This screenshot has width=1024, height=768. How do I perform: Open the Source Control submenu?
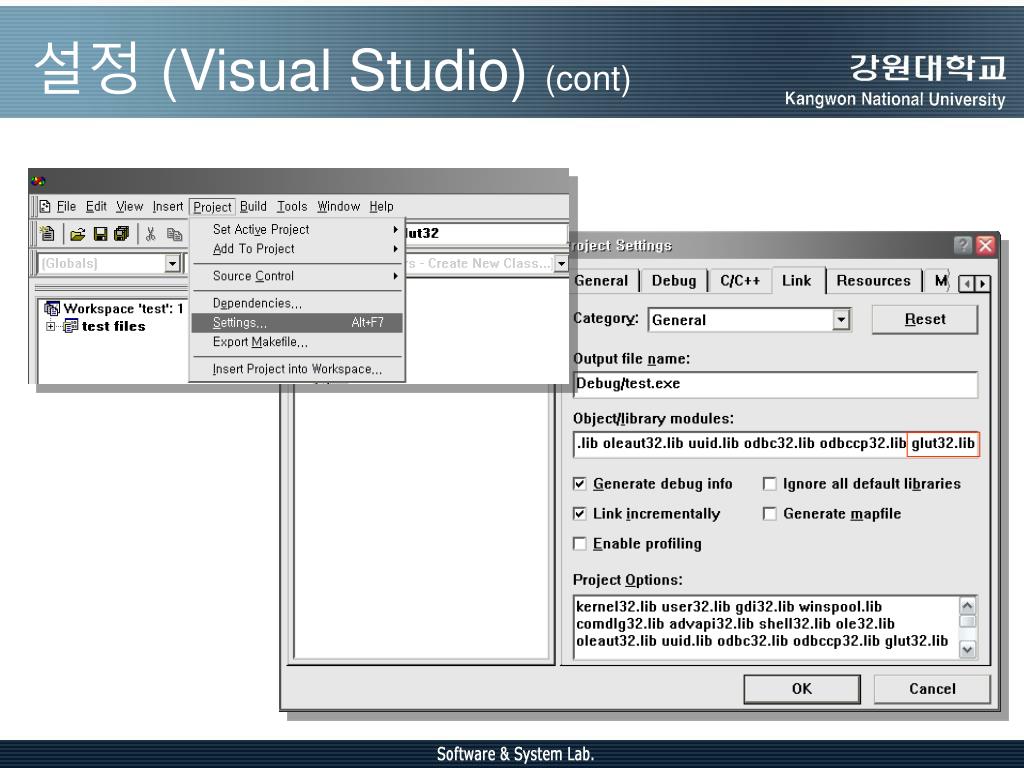point(298,276)
